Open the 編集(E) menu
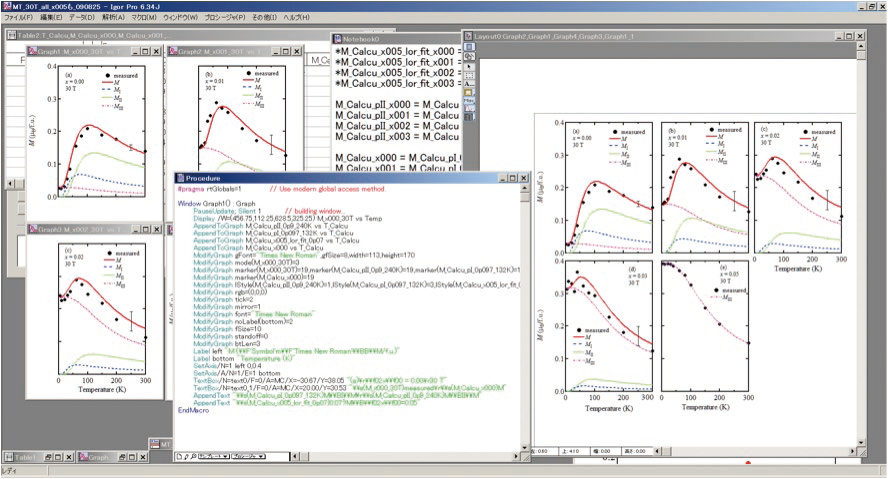The image size is (888, 479). 51,18
